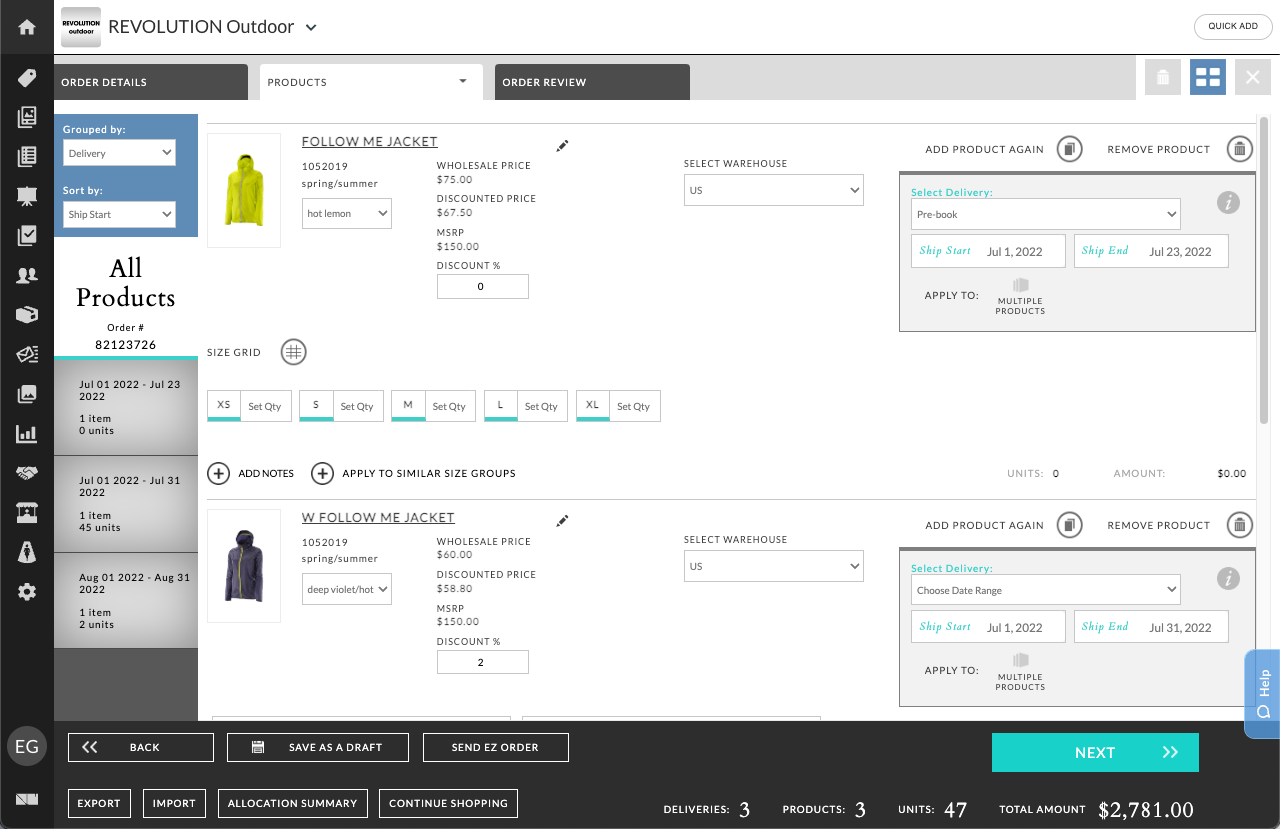Click the Import button
The height and width of the screenshot is (829, 1280).
(174, 803)
